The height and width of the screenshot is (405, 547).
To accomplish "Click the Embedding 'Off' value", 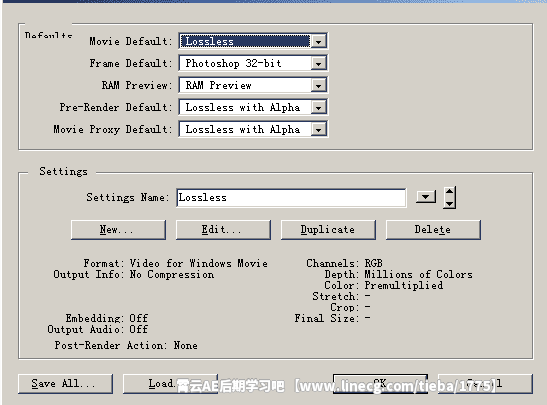I will click(138, 318).
